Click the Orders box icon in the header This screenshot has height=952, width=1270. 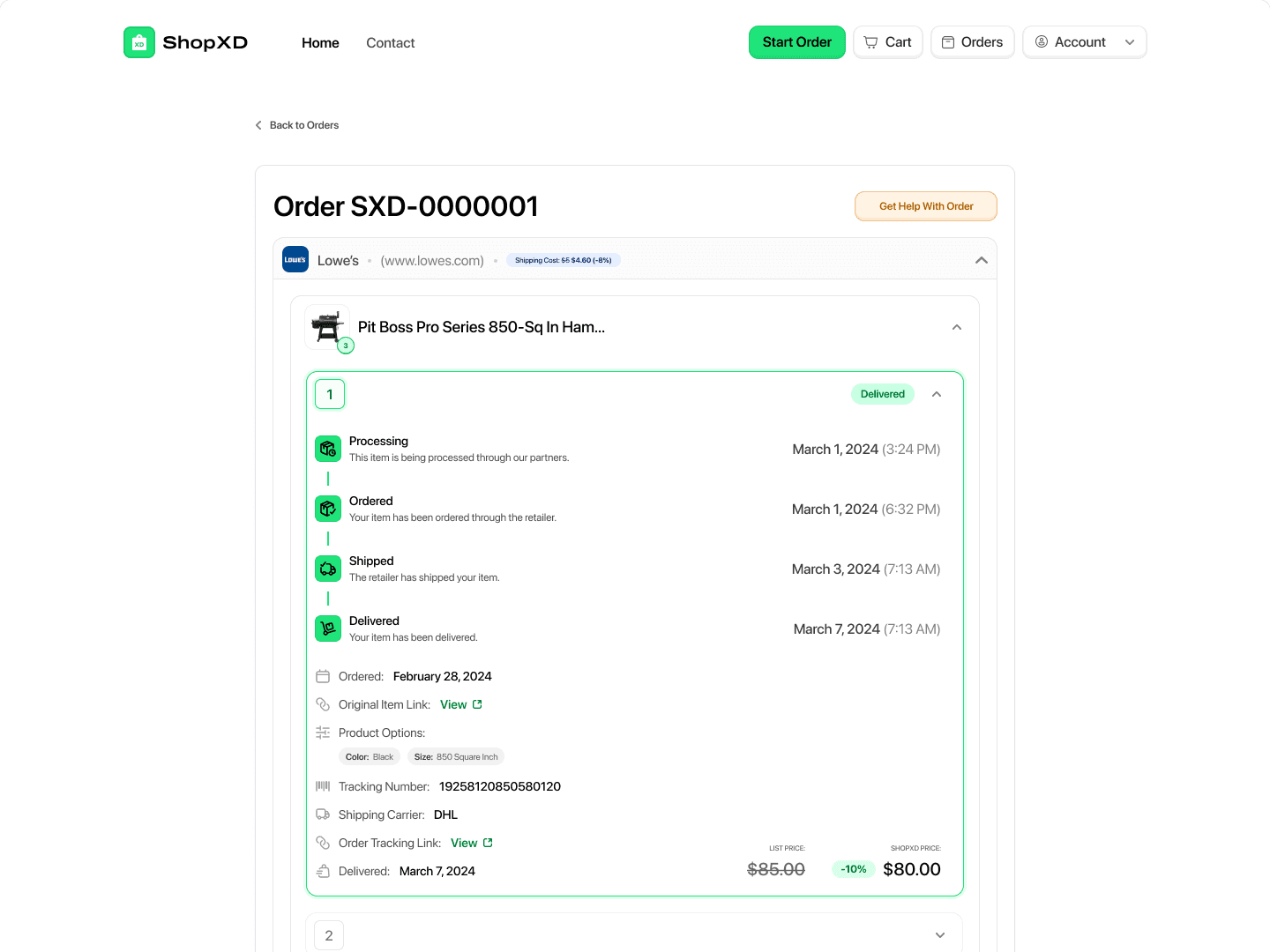[x=948, y=42]
